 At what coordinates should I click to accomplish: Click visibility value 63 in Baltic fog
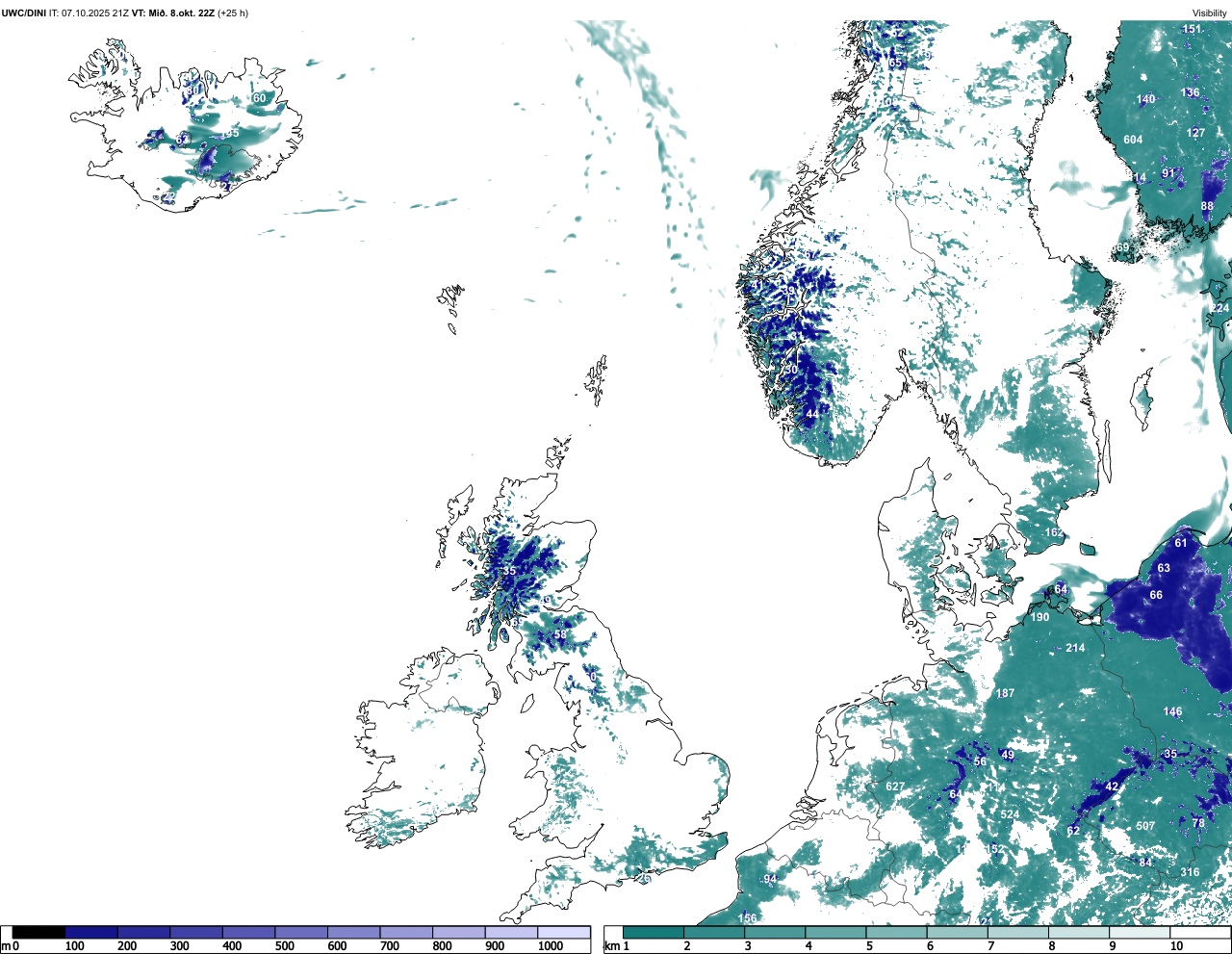[1164, 568]
